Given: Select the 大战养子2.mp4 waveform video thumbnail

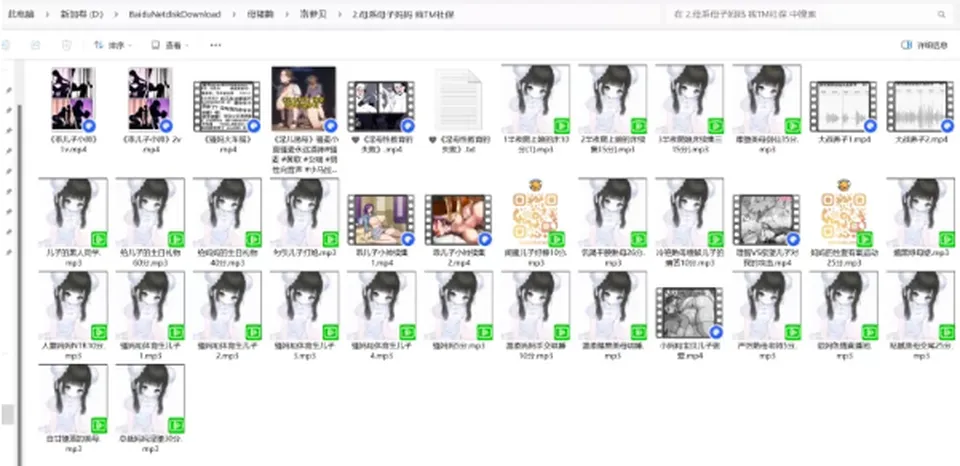Looking at the screenshot, I should point(920,106).
